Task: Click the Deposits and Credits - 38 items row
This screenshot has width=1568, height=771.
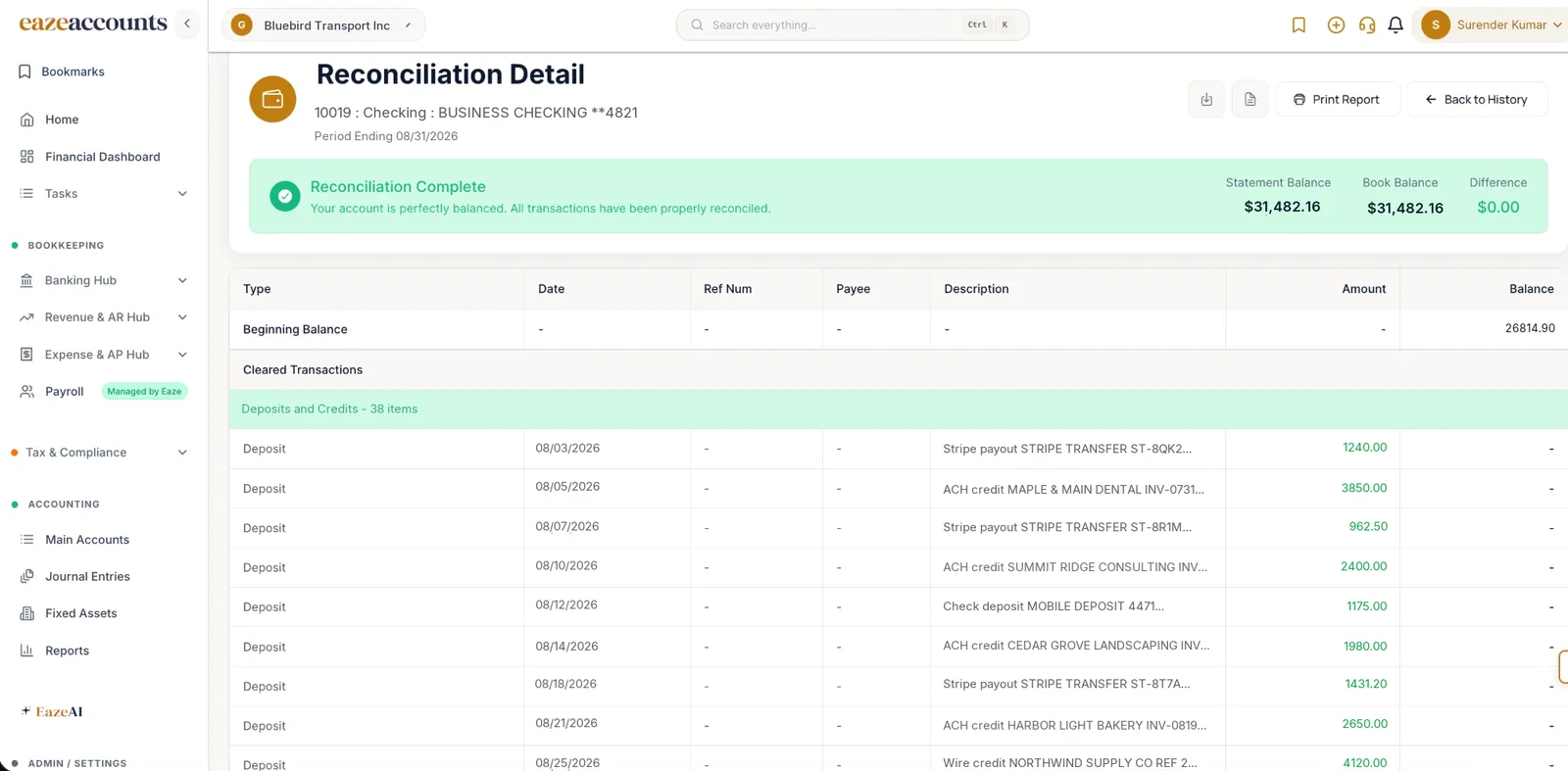Action: [x=898, y=410]
